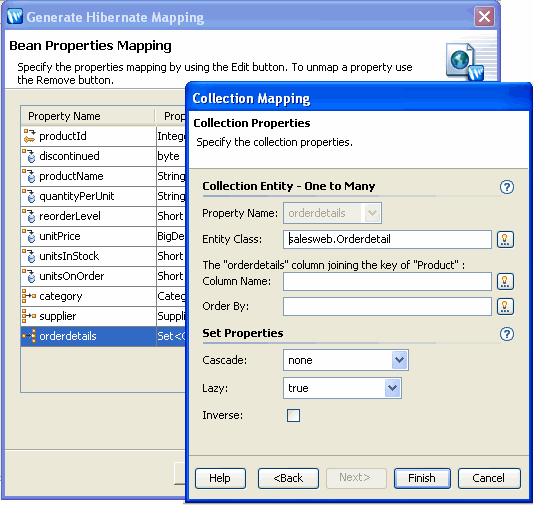
Task: Open content assist for Column Name
Action: (505, 282)
